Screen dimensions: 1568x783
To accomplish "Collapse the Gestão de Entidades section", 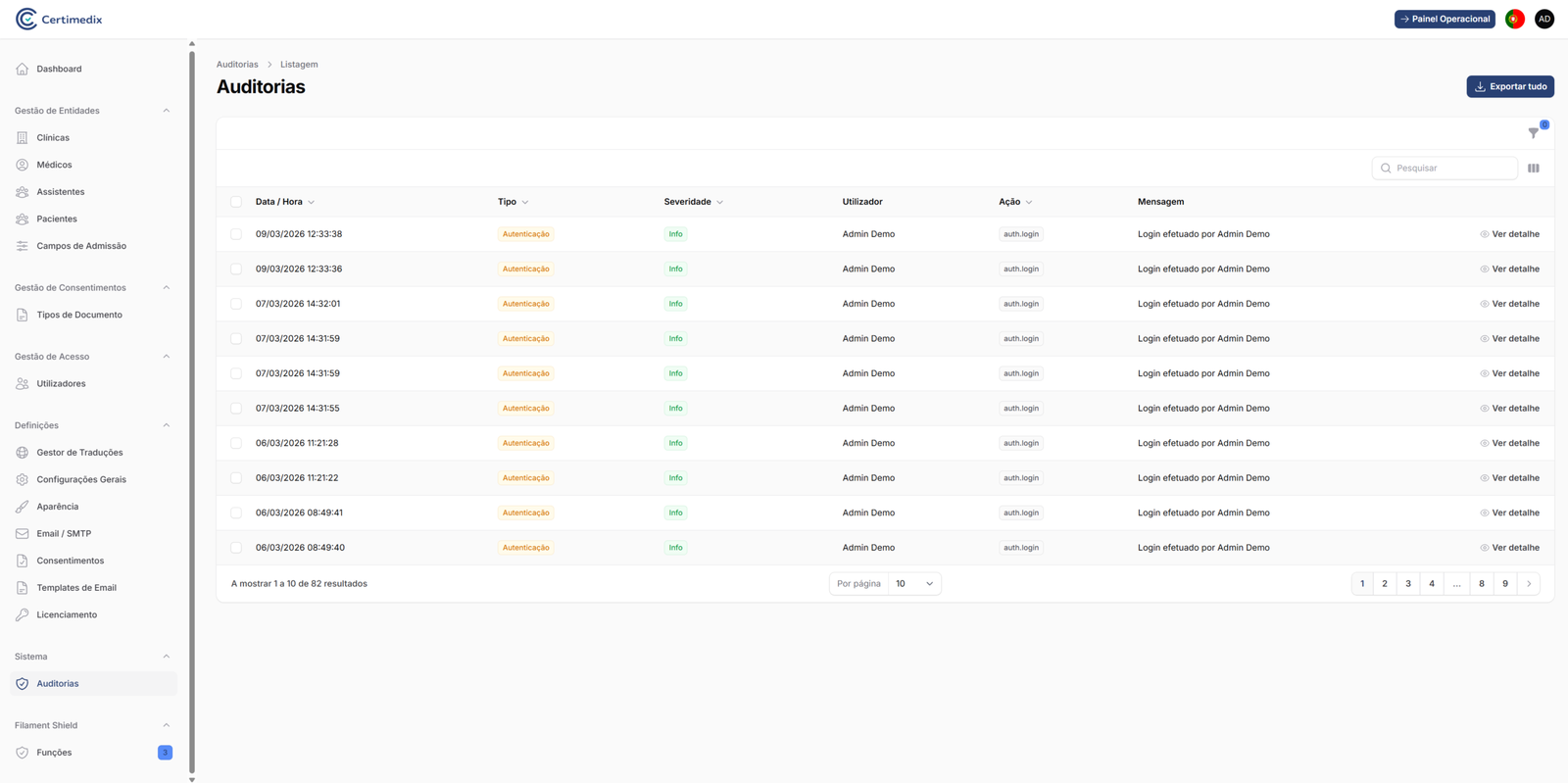I will click(x=166, y=111).
